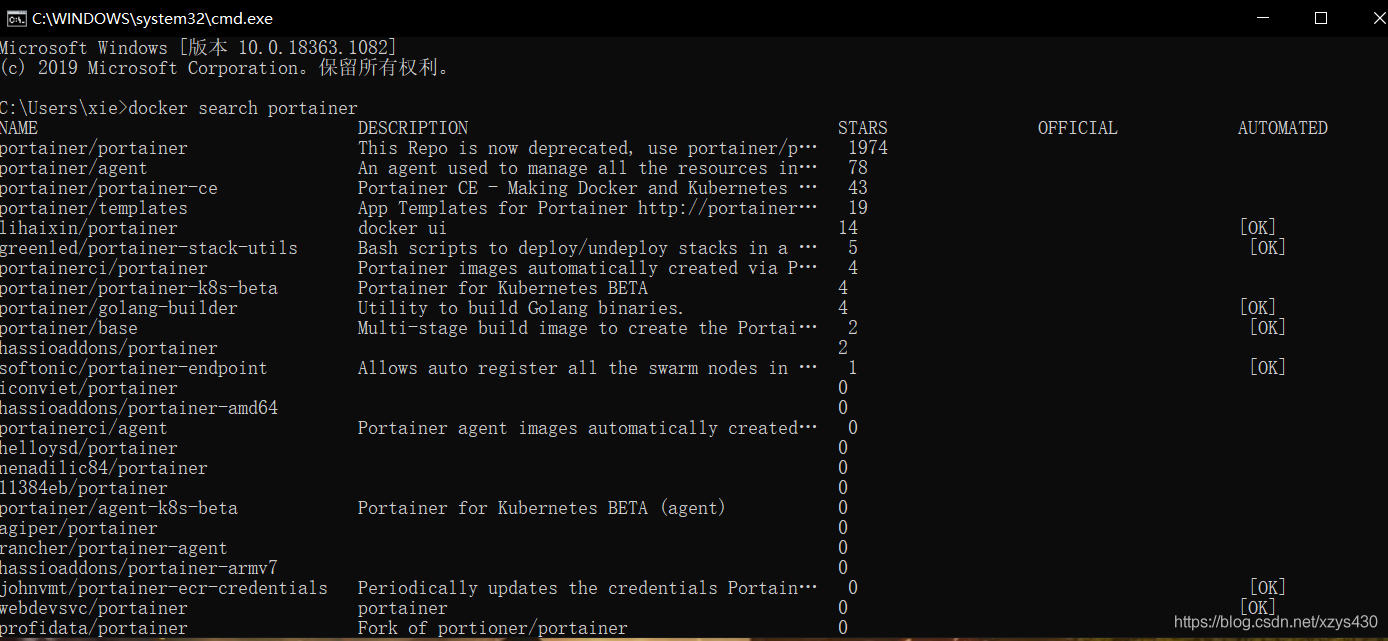Click 'Bash scripts to deploy/undeploy' description
1388x641 pixels.
(x=588, y=248)
